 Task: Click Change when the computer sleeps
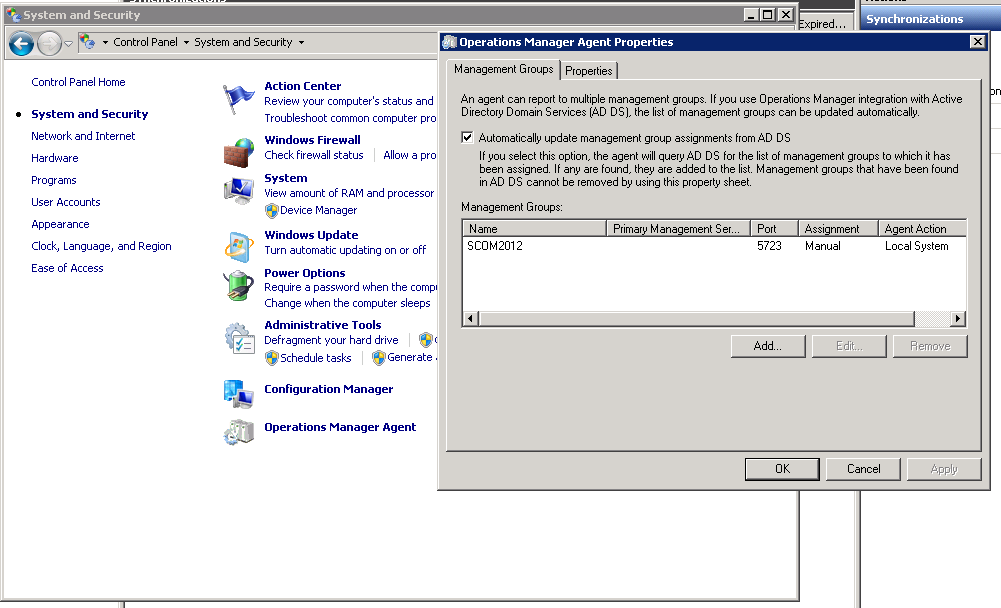pyautogui.click(x=347, y=303)
